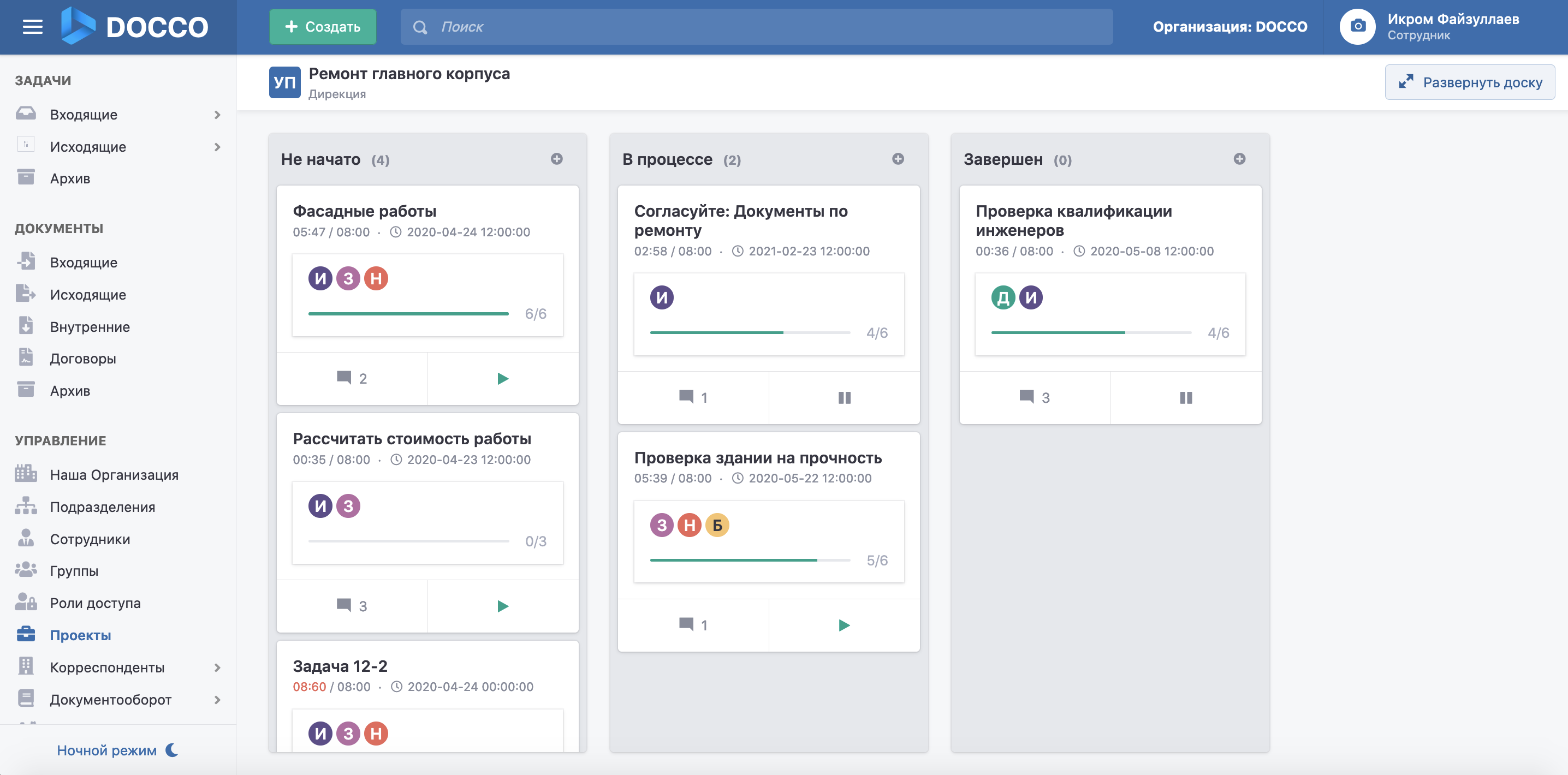Click Развернуть доску button
Image resolution: width=1568 pixels, height=775 pixels.
tap(1469, 82)
